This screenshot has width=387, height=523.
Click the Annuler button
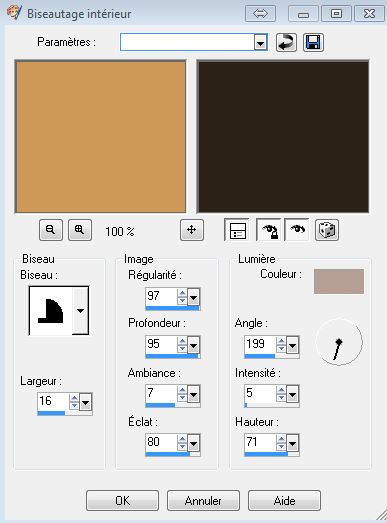point(203,500)
